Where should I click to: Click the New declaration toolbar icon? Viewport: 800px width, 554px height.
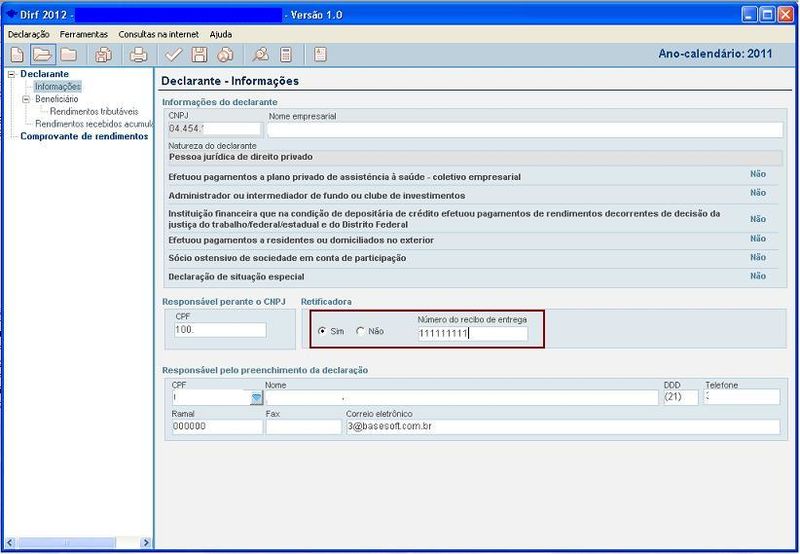click(17, 54)
